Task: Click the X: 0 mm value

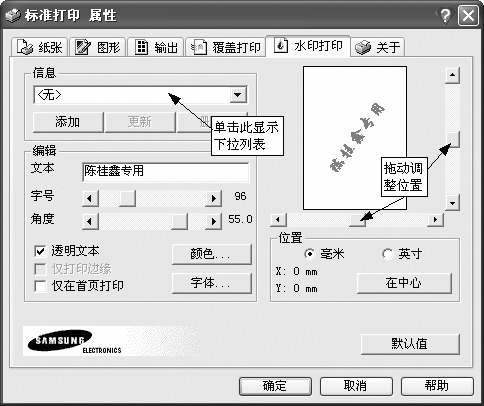Action: pyautogui.click(x=296, y=271)
